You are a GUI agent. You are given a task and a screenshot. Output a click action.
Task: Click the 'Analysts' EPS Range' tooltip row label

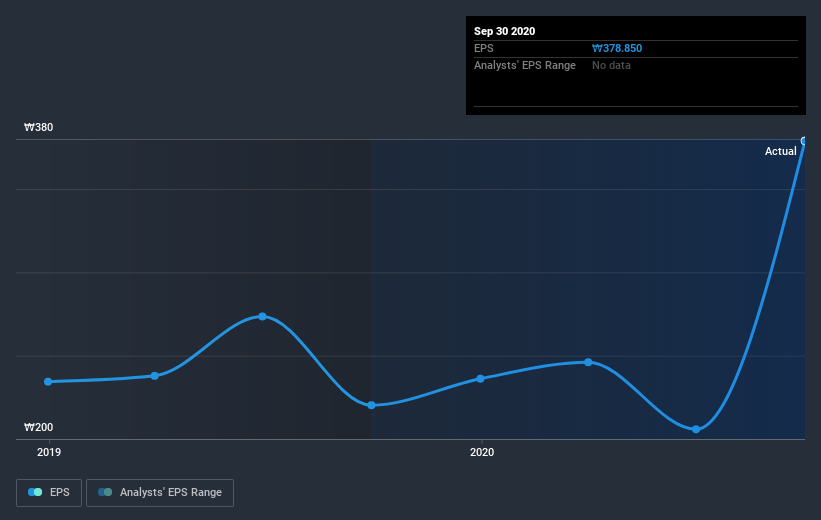525,65
